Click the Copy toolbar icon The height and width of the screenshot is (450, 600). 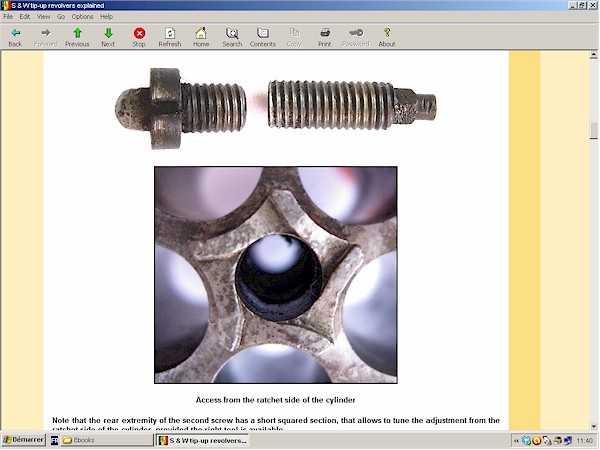tap(294, 33)
